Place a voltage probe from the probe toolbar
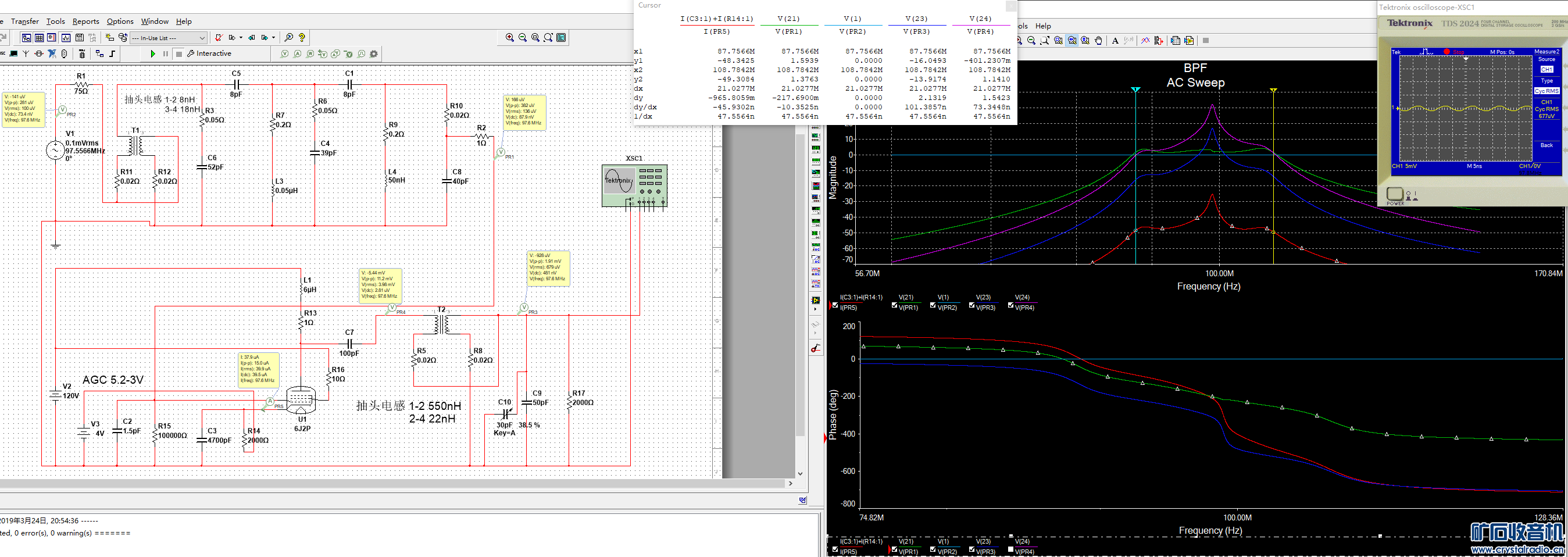The height and width of the screenshot is (557, 1568). (284, 54)
